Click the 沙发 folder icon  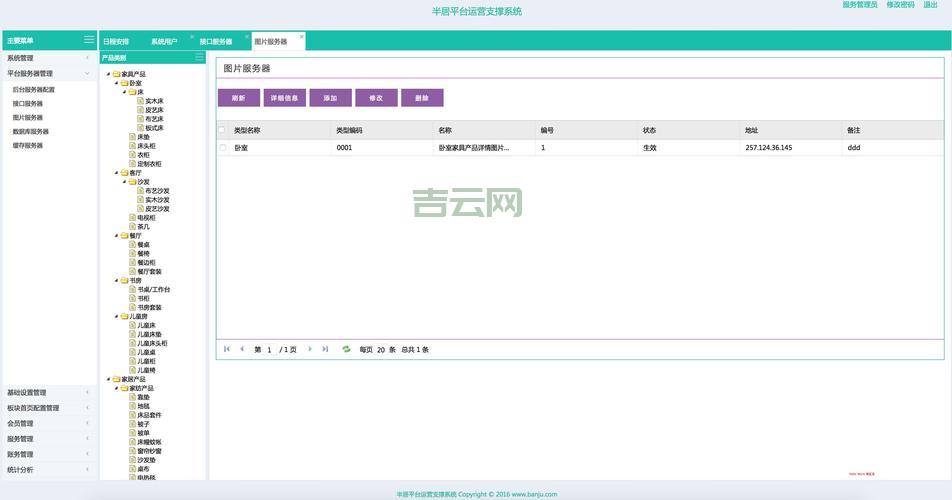132,181
